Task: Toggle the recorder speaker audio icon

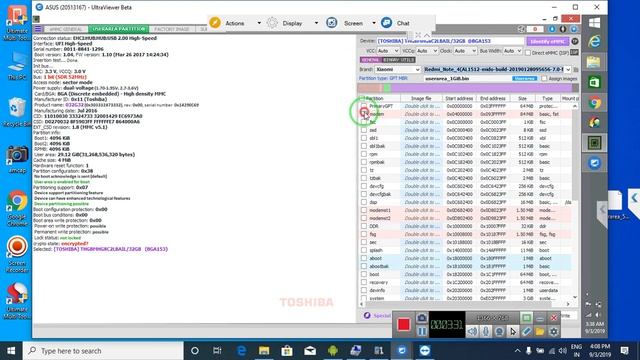Action: [472, 331]
